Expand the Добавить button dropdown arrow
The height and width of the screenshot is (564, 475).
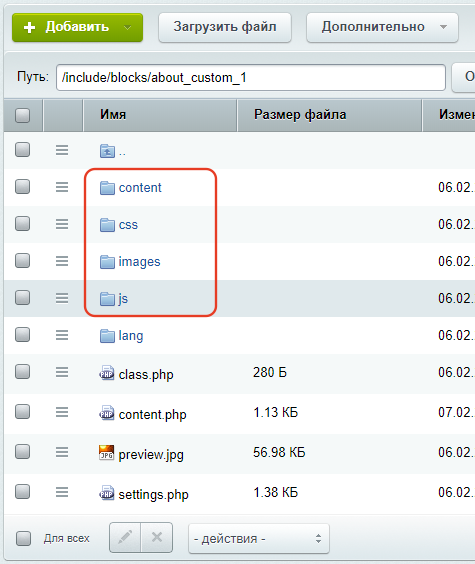(128, 27)
